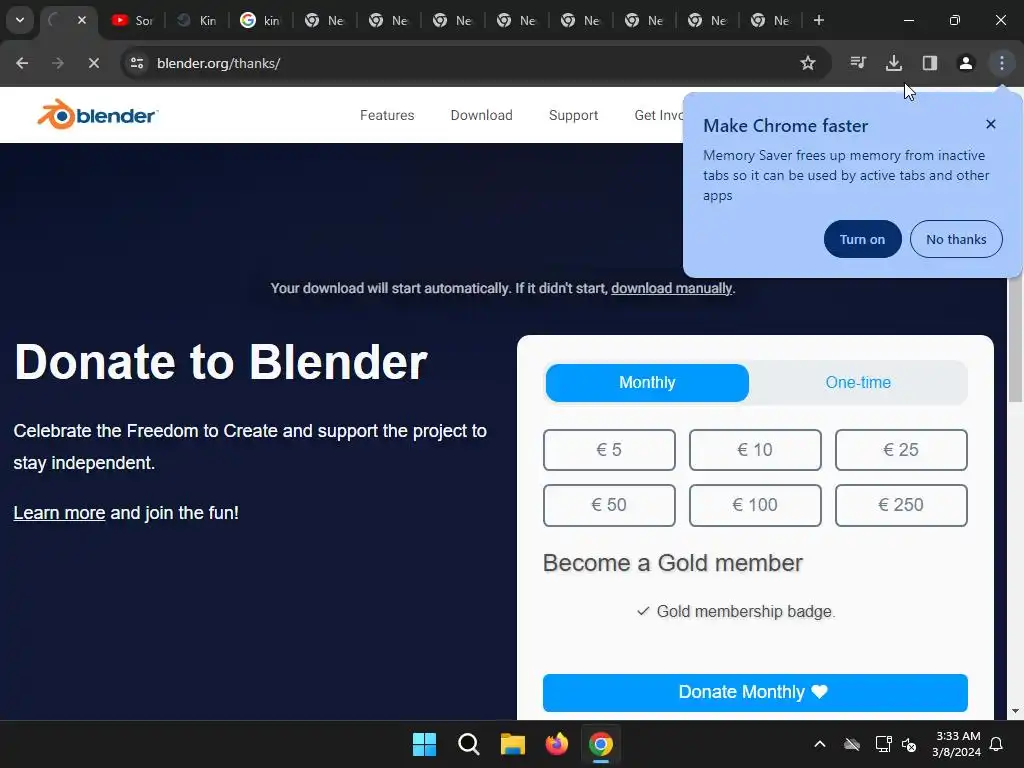
Task: Open media controls icon in toolbar
Action: click(857, 63)
